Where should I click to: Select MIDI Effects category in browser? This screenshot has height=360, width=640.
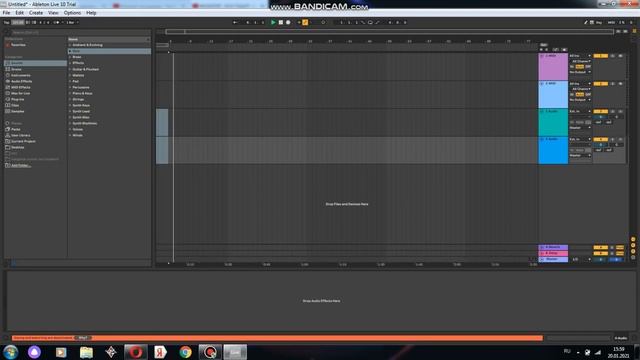coord(20,87)
